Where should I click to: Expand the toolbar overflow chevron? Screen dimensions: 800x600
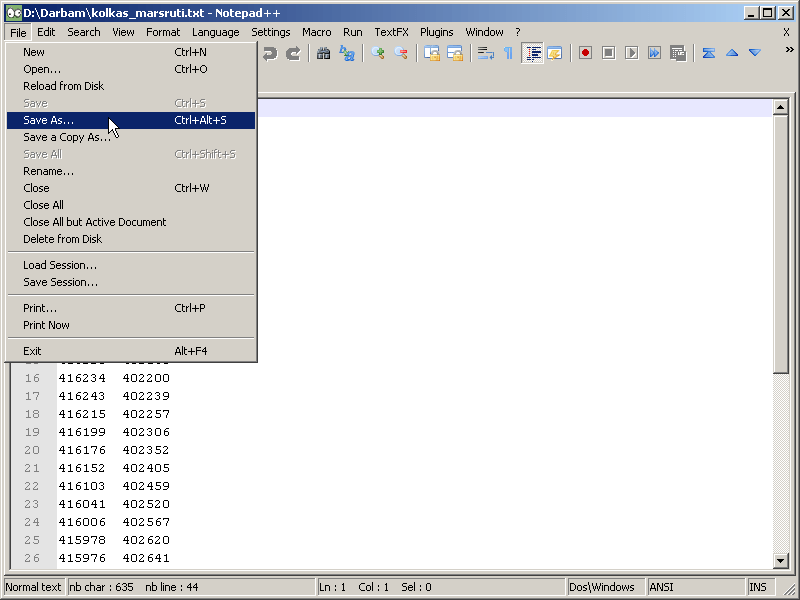[789, 49]
